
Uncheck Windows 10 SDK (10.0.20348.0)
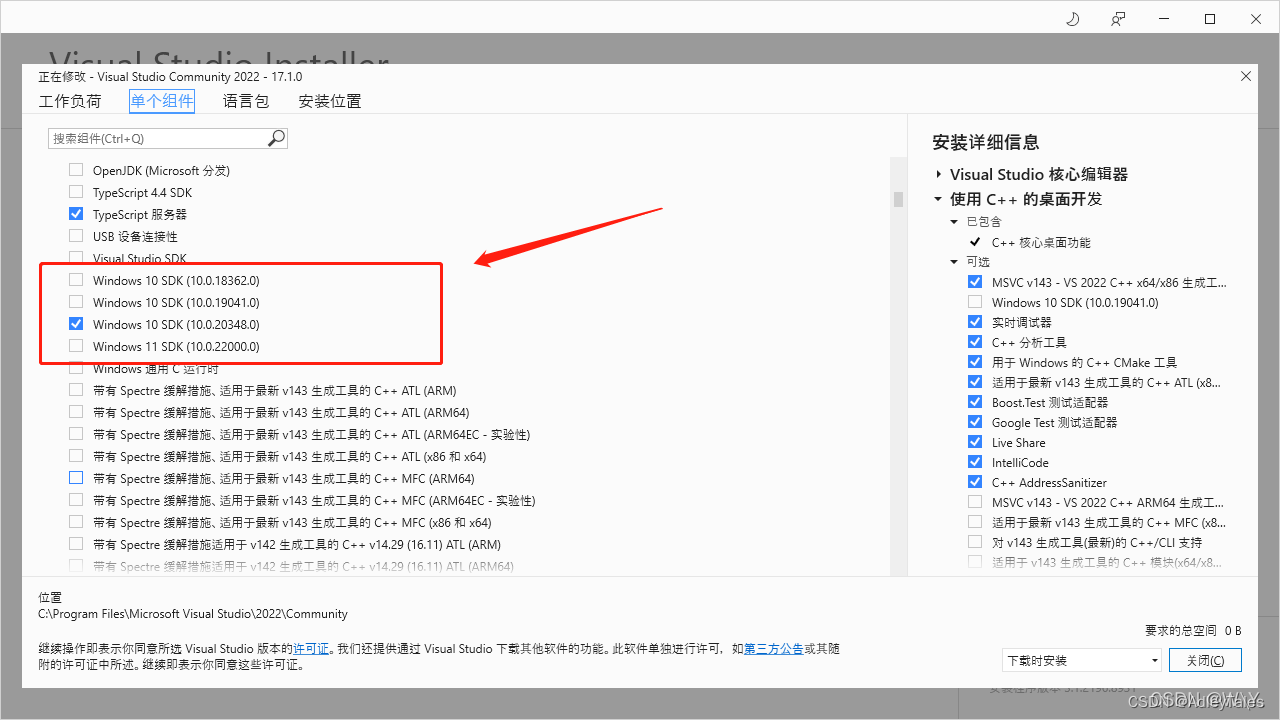(x=76, y=324)
